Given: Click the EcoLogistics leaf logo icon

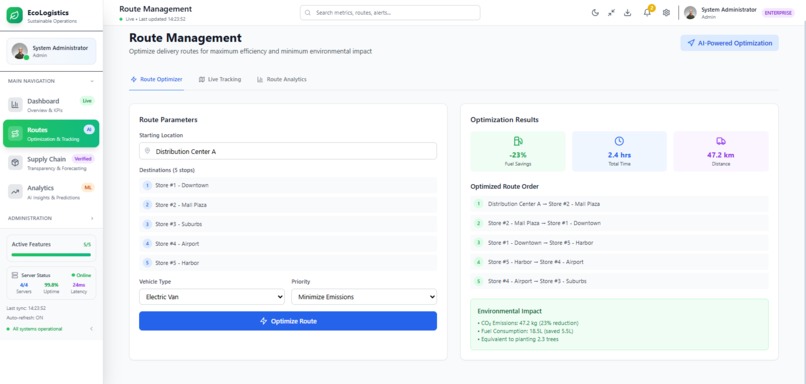Looking at the screenshot, I should click(x=14, y=15).
